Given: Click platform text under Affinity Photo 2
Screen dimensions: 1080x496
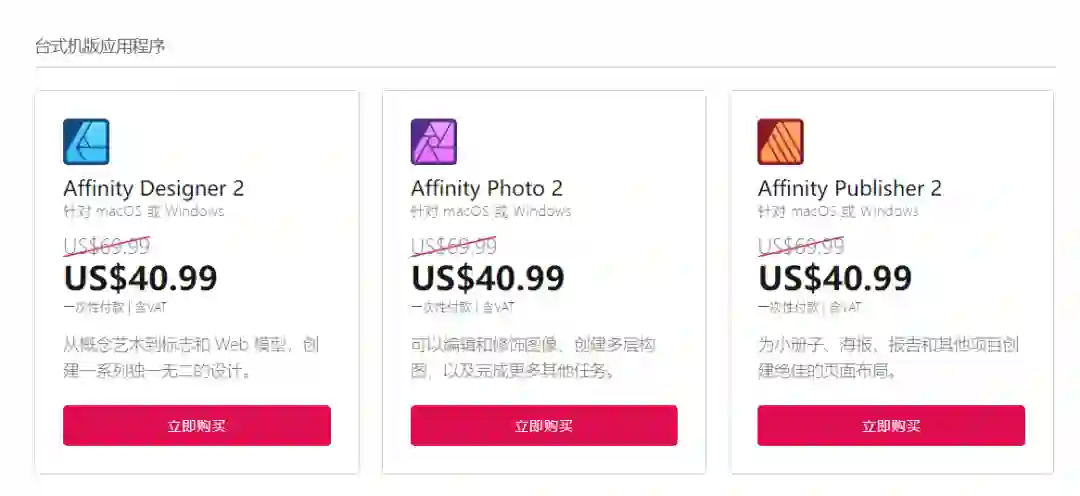Looking at the screenshot, I should click(x=491, y=211).
